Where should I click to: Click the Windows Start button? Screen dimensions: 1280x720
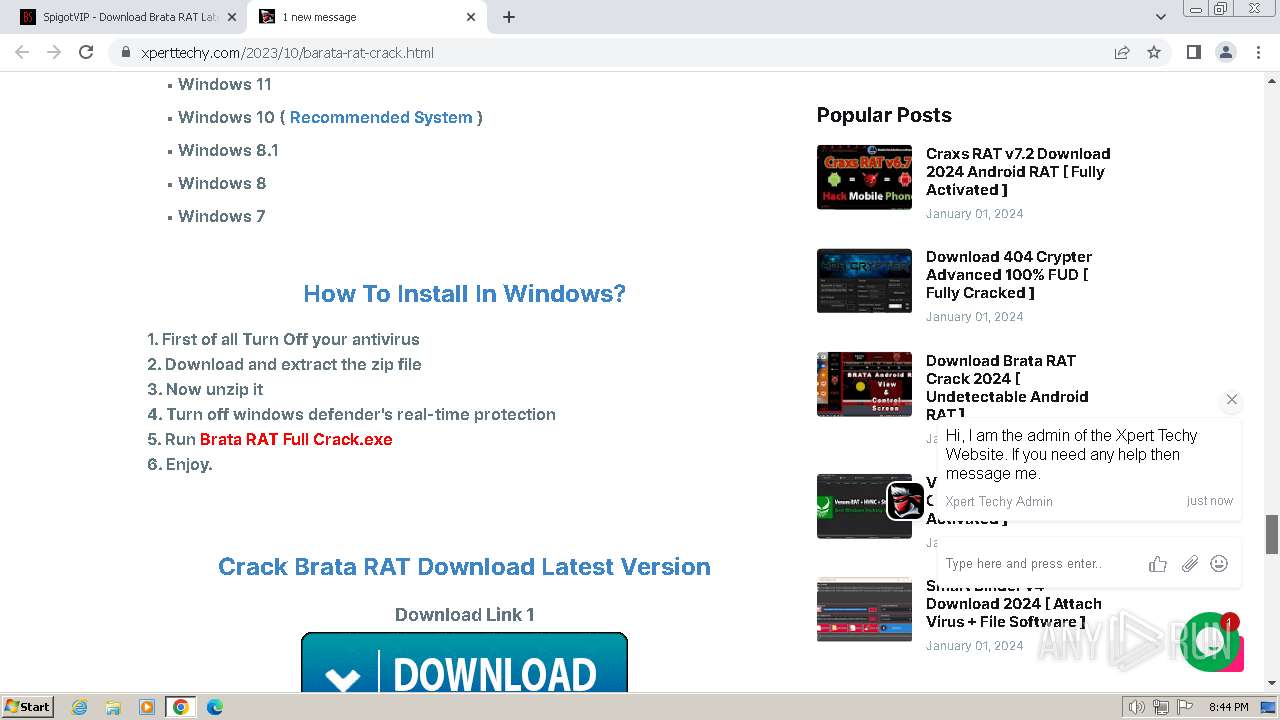28,706
